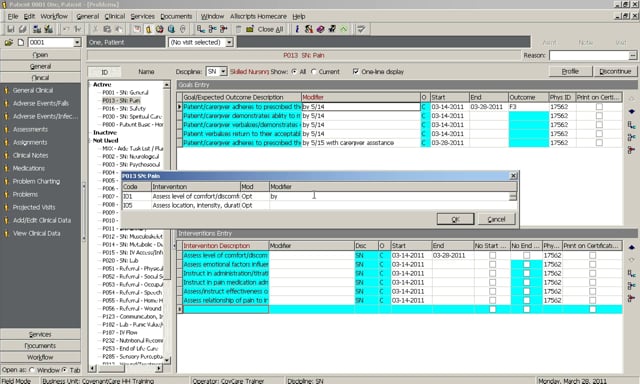Open the No visit selected dropdown
Viewport: 640px width, 384px height.
(x=229, y=42)
